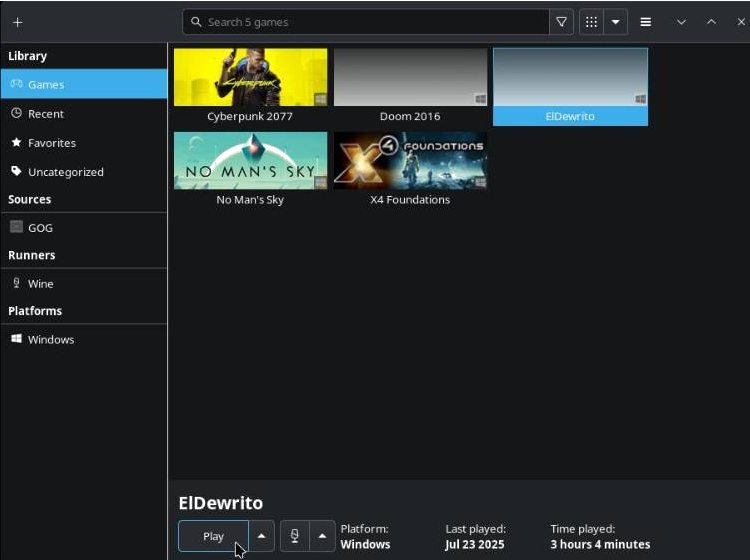Open the Uncategorized category
The width and height of the screenshot is (750, 560).
coord(84,172)
